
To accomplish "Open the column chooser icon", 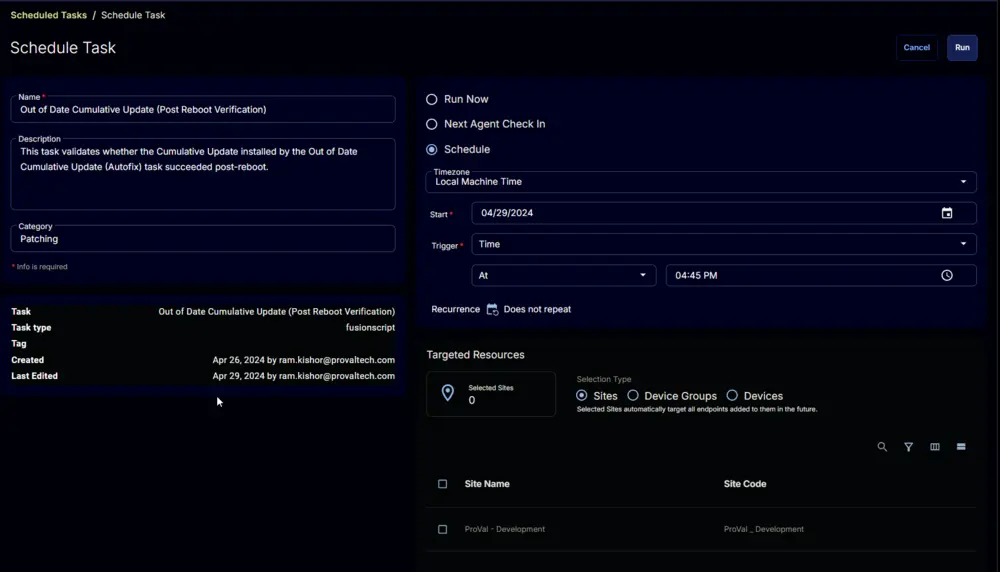I will (934, 447).
